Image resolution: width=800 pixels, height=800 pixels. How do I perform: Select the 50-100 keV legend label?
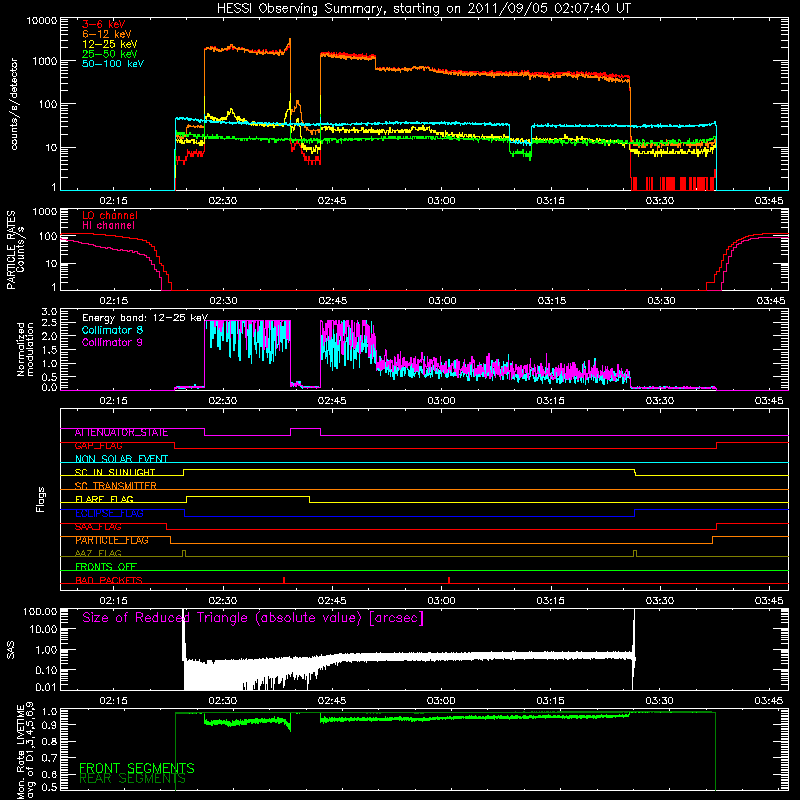[x=113, y=64]
